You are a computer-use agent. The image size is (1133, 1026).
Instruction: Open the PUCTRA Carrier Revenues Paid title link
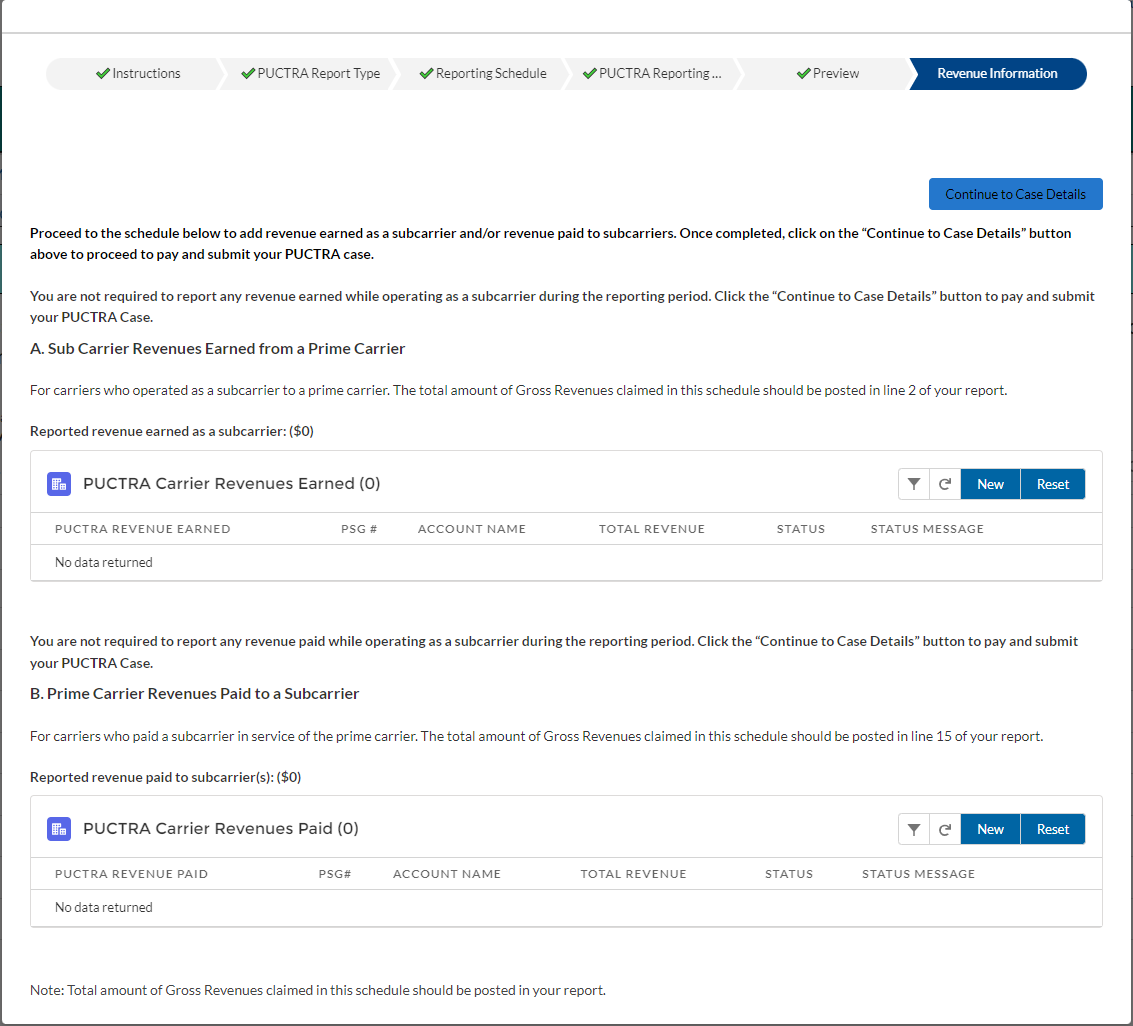(x=220, y=829)
